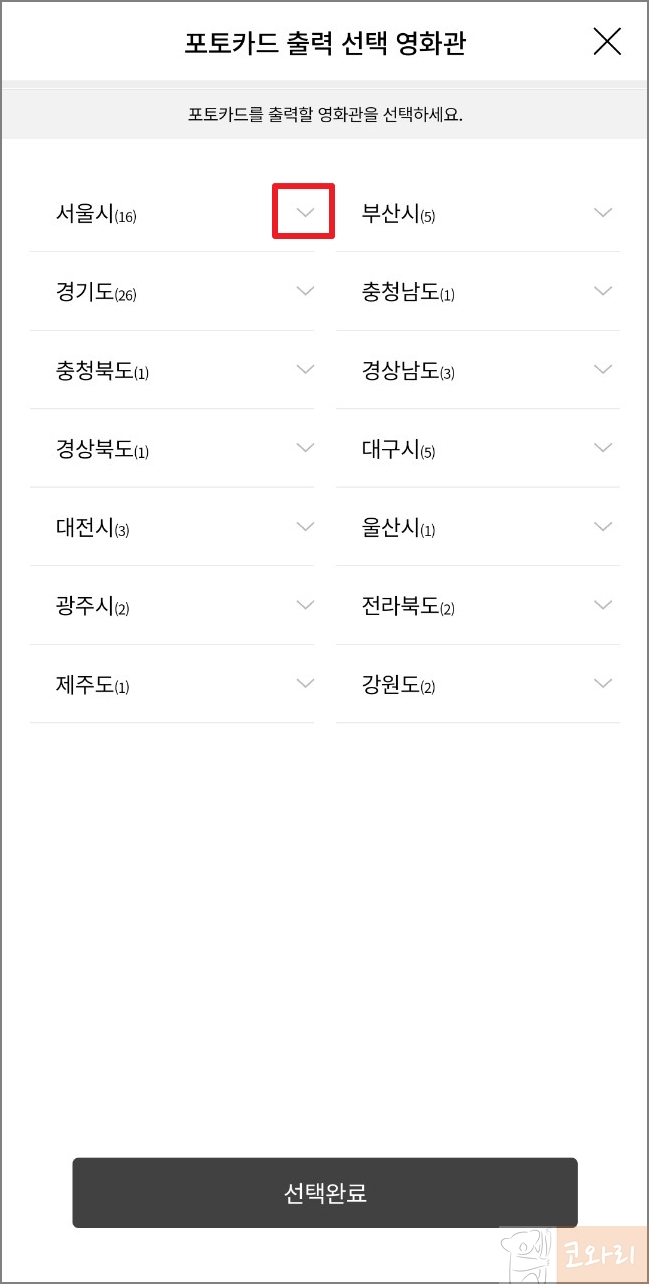Click the X close icon
Viewport: 649px width, 1284px height.
click(x=607, y=42)
